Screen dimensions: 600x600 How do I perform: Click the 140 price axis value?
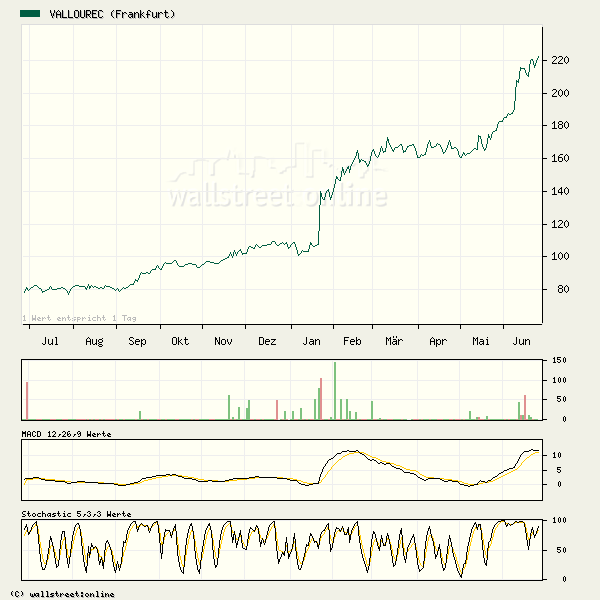(560, 191)
